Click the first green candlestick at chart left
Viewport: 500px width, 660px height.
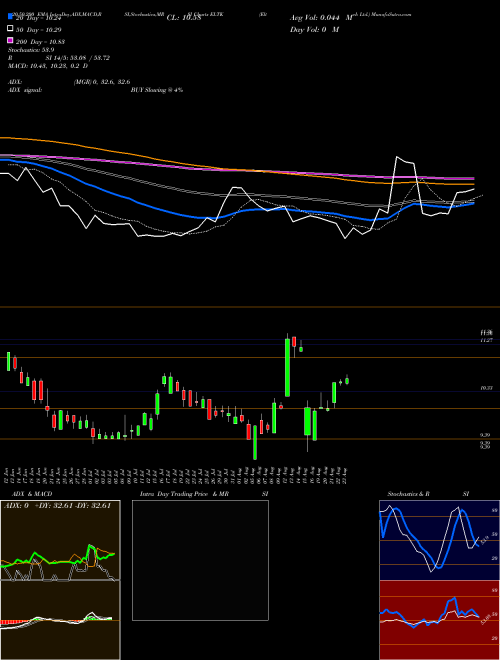8,362
